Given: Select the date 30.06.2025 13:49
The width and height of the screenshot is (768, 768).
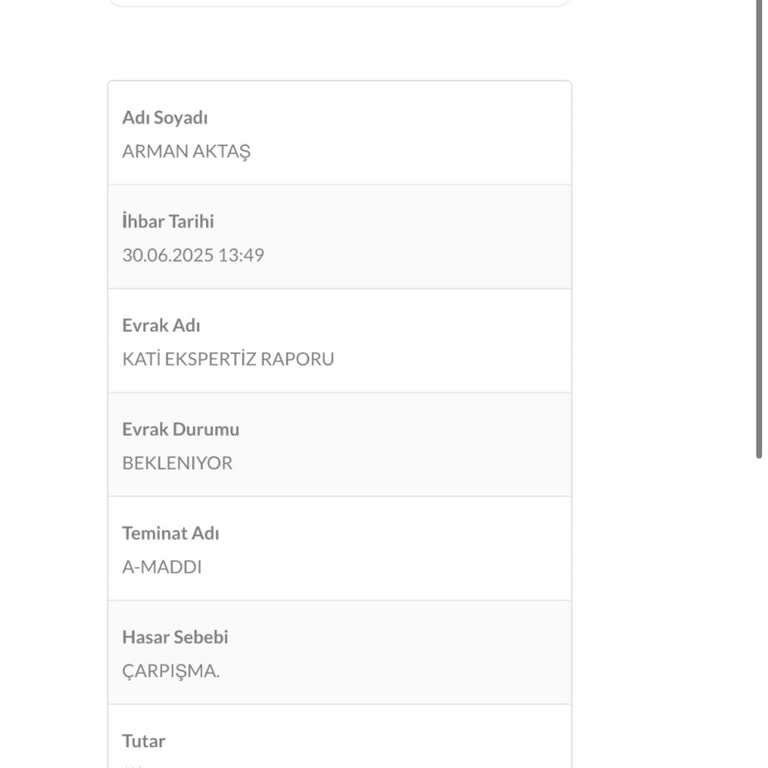Looking at the screenshot, I should (x=193, y=255).
